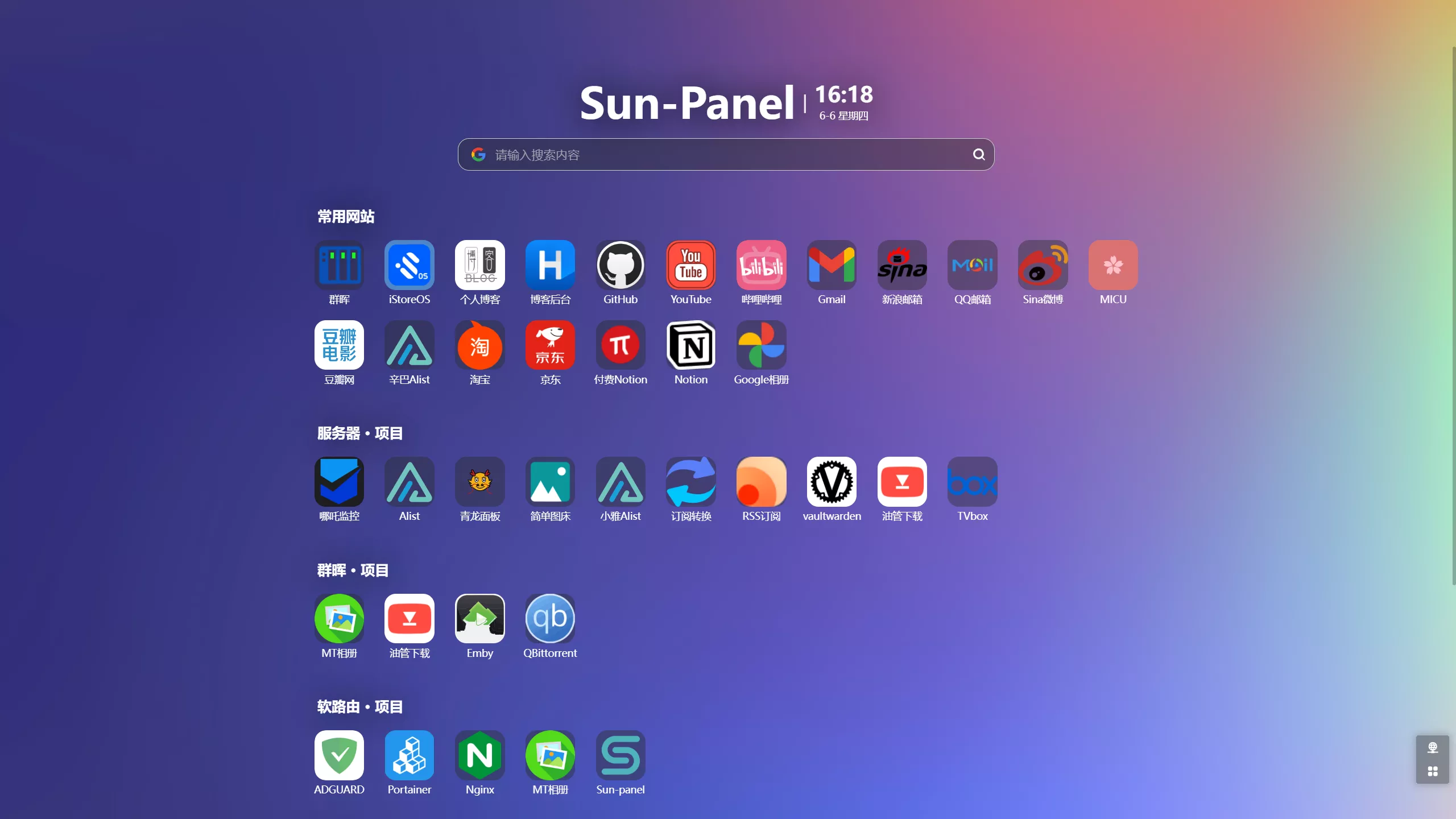Viewport: 1456px width, 819px height.
Task: Launch the Emby icon
Action: [x=479, y=619]
